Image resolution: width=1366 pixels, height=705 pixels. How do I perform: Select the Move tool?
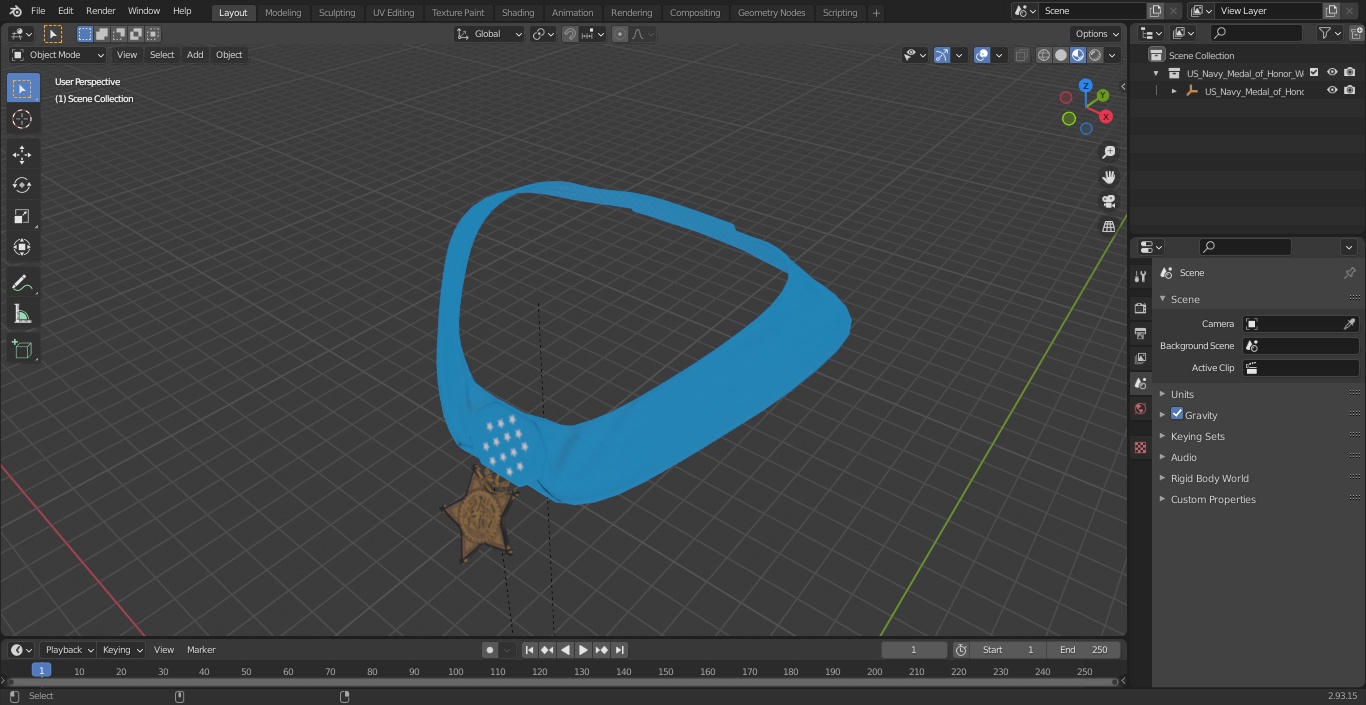point(22,154)
